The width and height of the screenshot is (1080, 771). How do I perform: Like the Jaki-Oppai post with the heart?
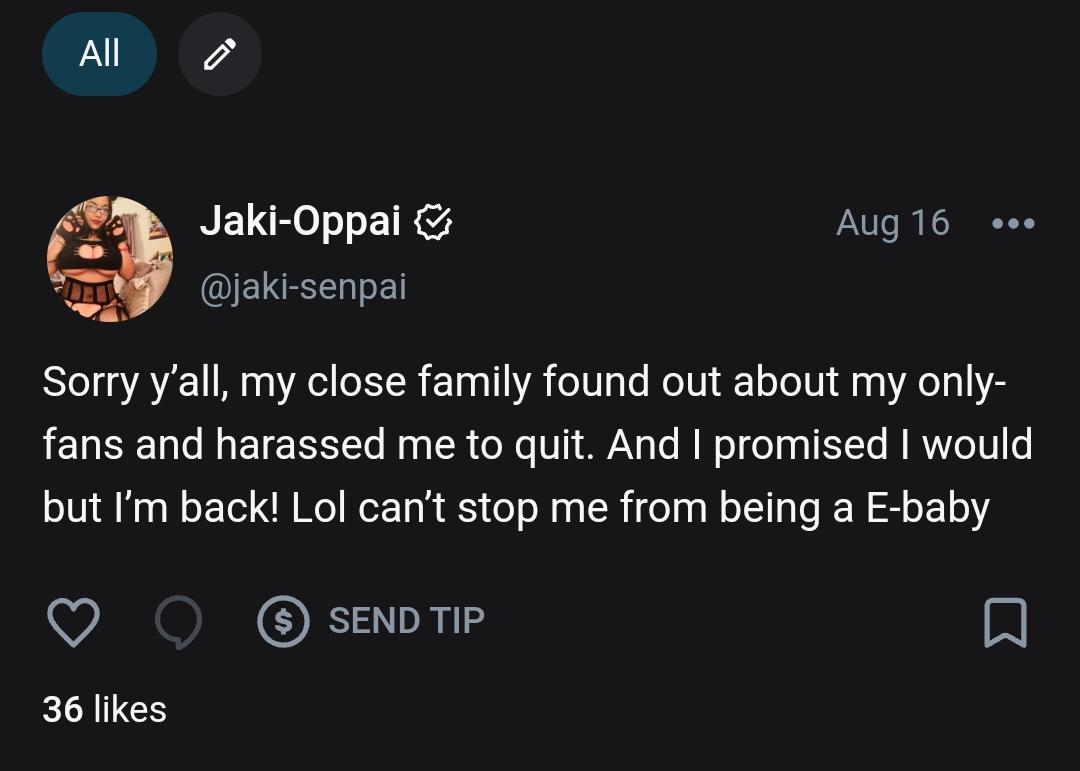[73, 622]
